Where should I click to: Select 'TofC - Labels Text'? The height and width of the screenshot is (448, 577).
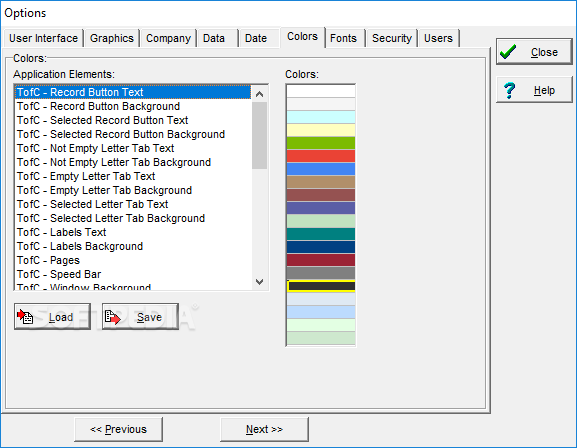133,232
